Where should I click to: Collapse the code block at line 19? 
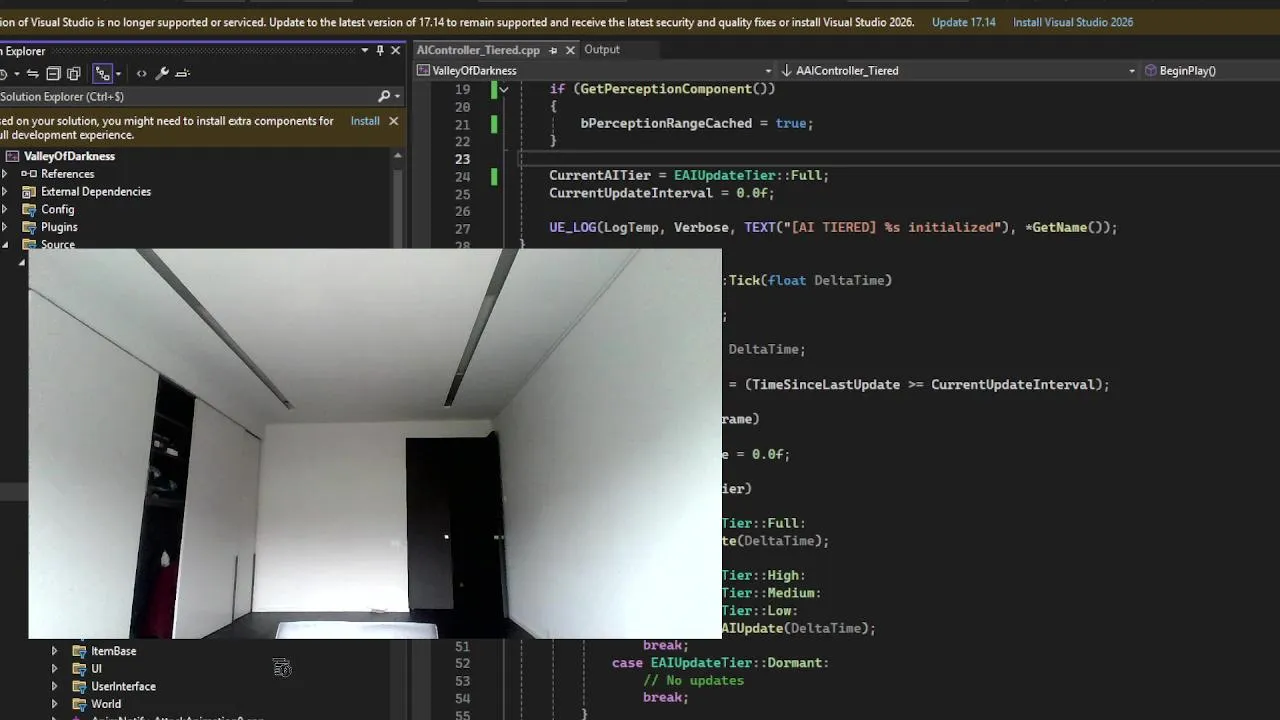[x=504, y=89]
